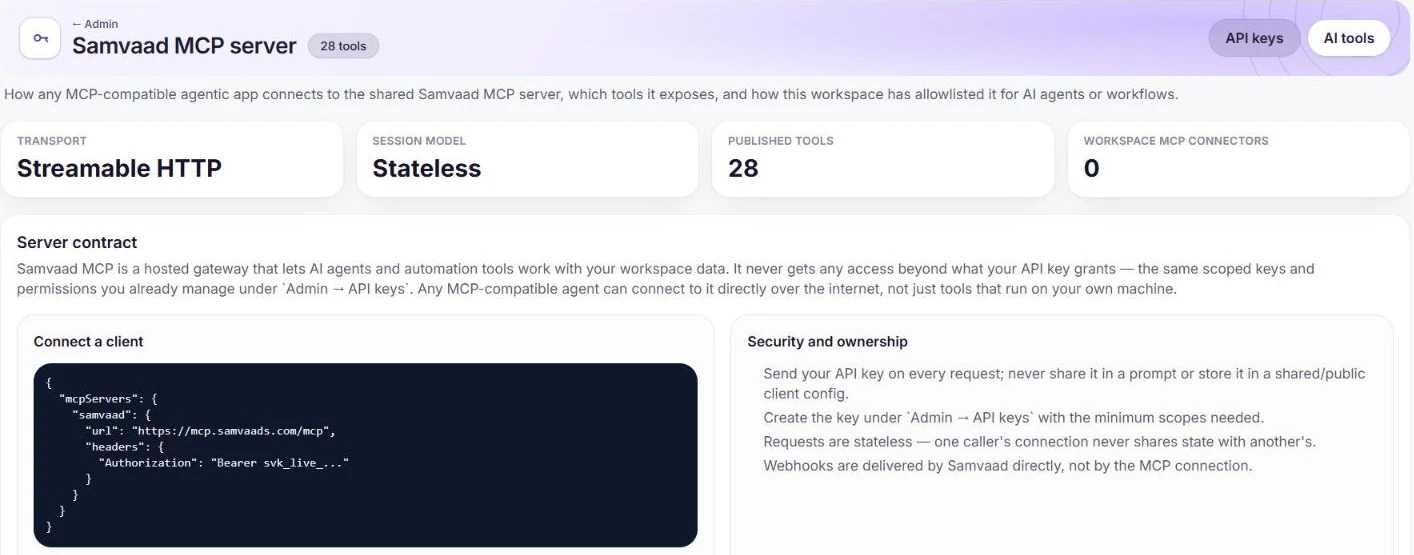
Task: Click the mcp.samvaads.com URL line in code
Action: [210, 431]
